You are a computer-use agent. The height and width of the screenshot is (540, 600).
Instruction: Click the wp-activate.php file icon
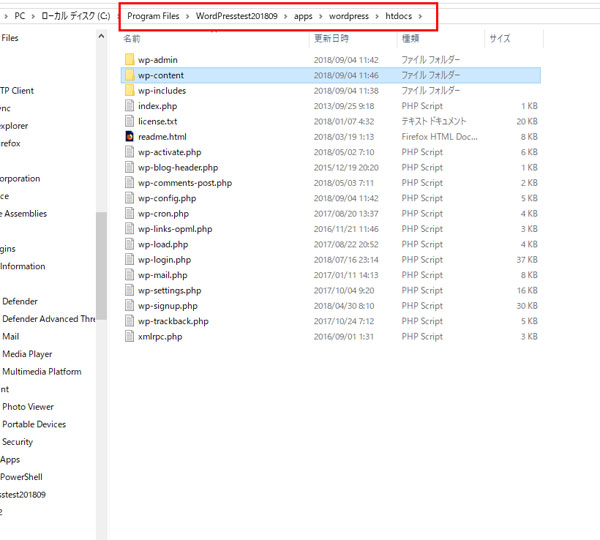[x=129, y=152]
